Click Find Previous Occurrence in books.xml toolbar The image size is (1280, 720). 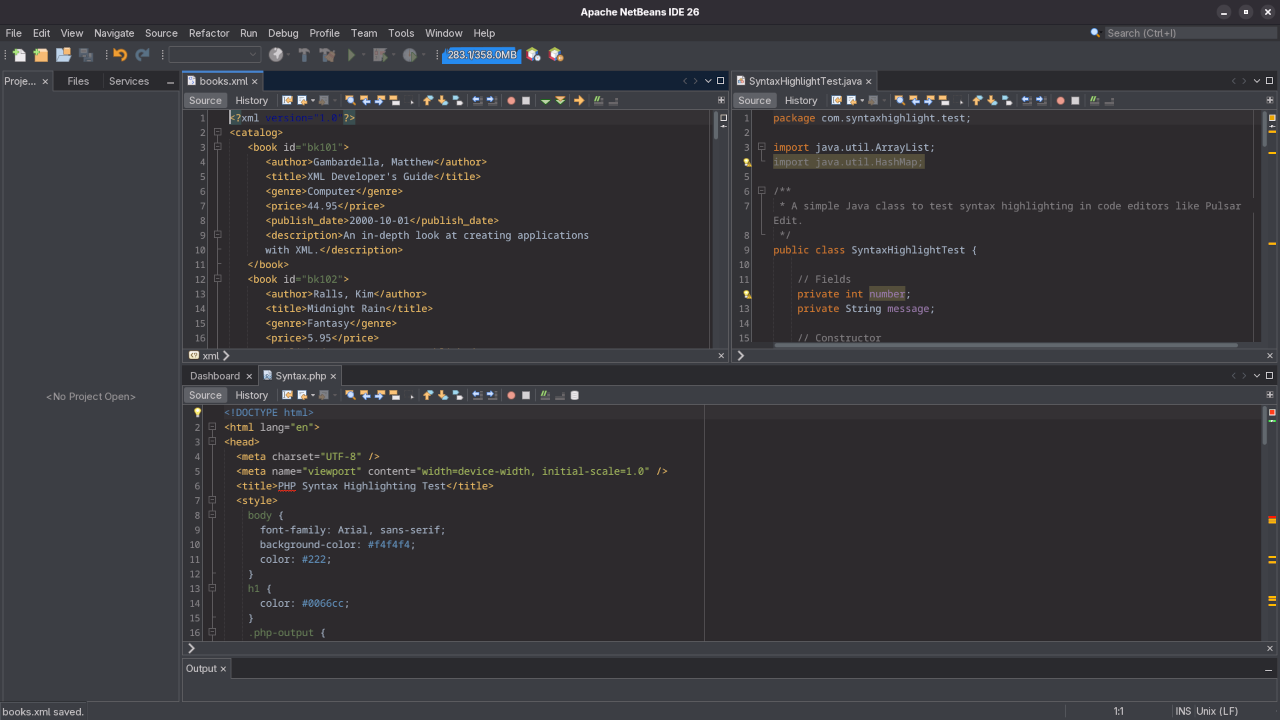(365, 100)
